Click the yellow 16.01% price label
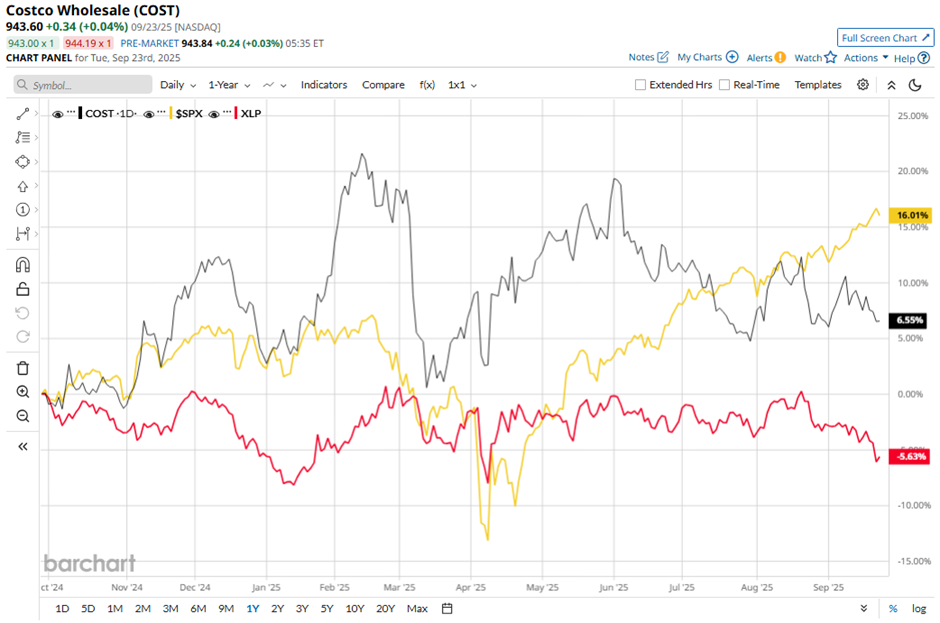 (x=910, y=215)
